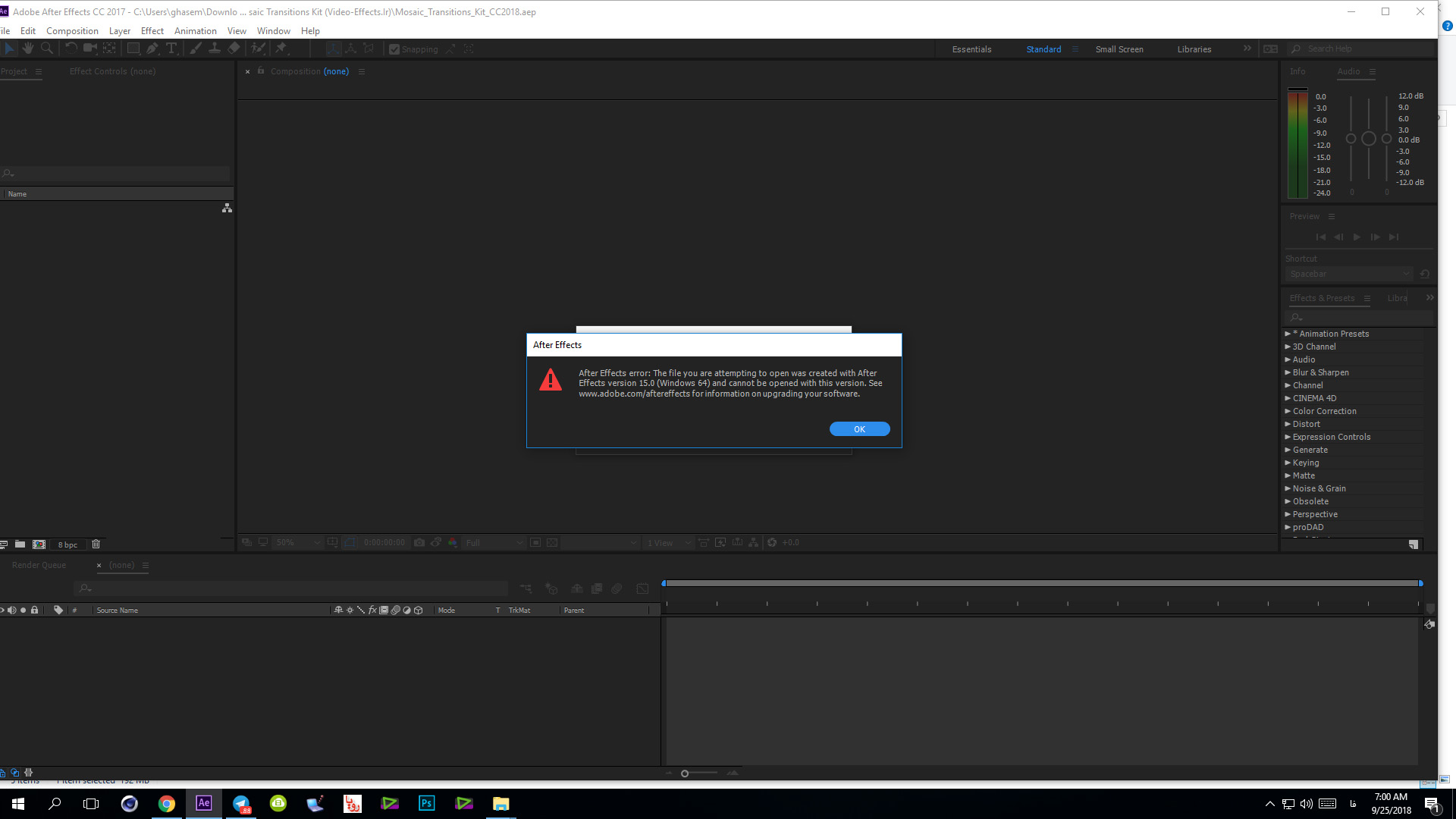Select the Selection arrow tool
Image resolution: width=1456 pixels, height=819 pixels.
point(9,49)
